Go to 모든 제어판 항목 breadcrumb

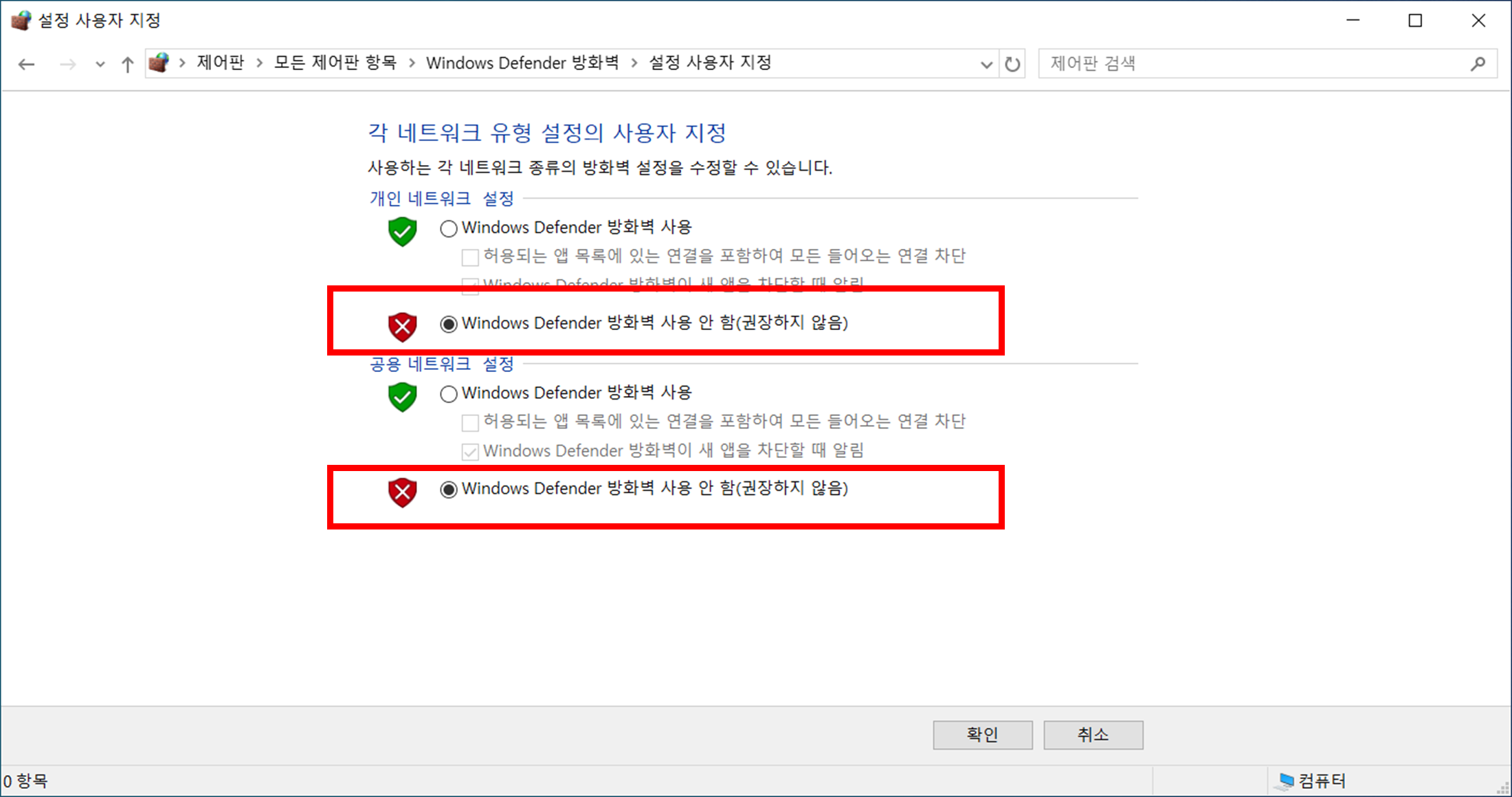(335, 63)
